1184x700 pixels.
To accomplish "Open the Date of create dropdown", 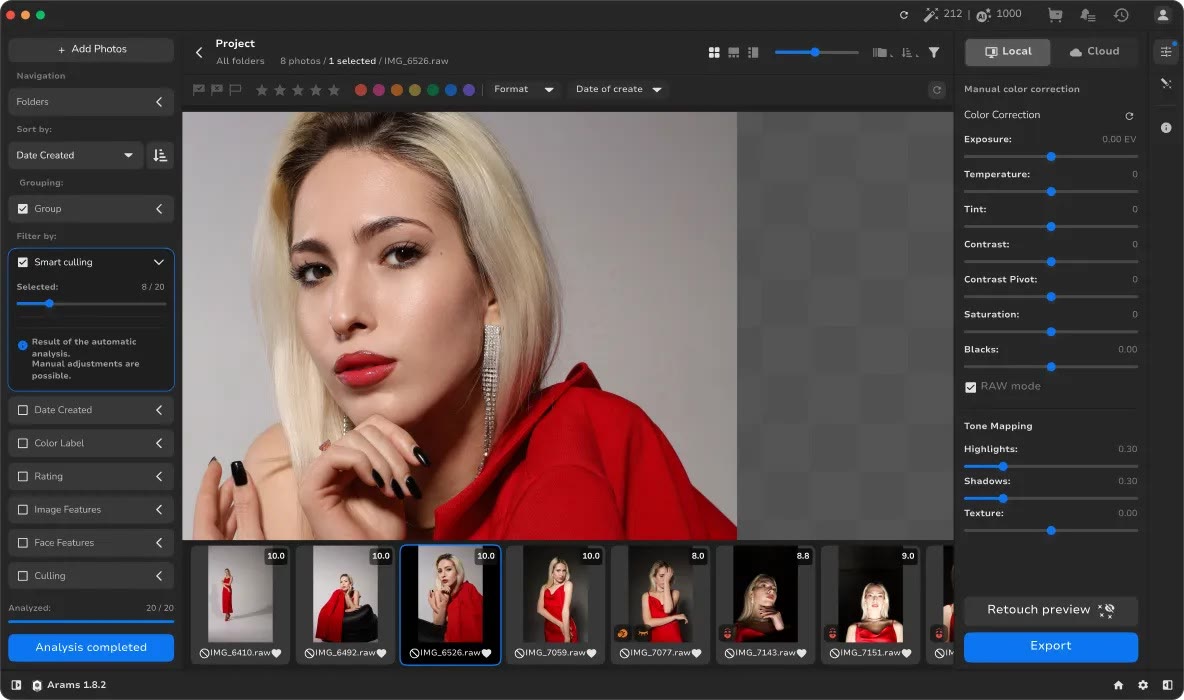I will click(618, 89).
